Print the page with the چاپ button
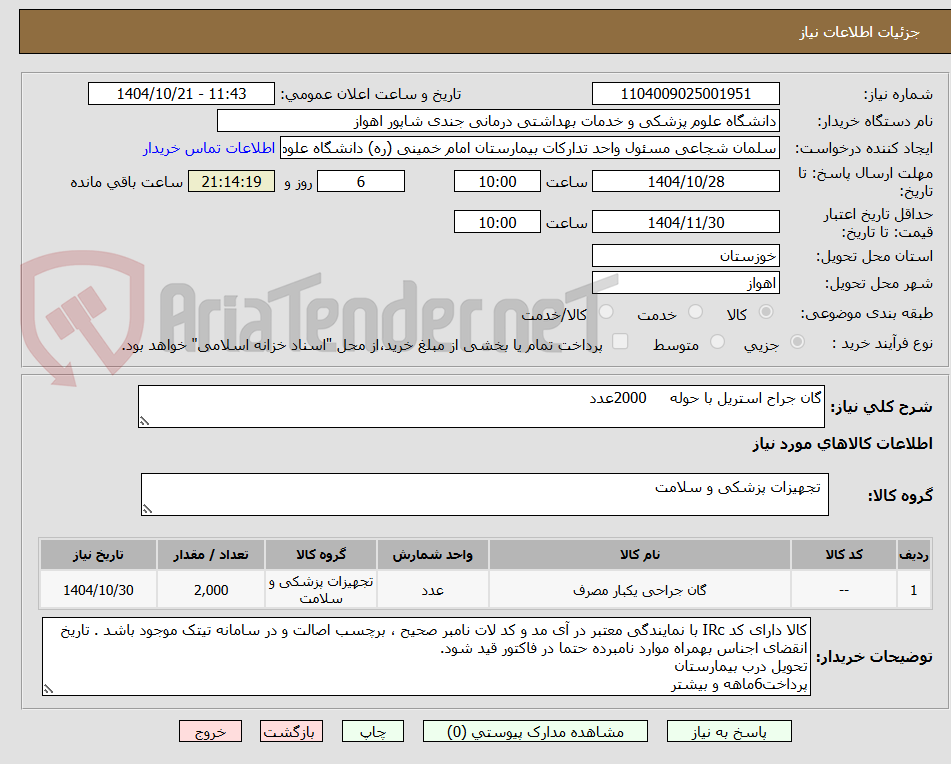This screenshot has height=764, width=951. coord(372,731)
